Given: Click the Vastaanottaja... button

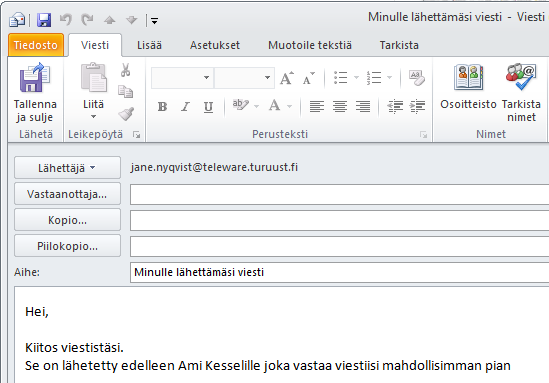Looking at the screenshot, I should 67,194.
